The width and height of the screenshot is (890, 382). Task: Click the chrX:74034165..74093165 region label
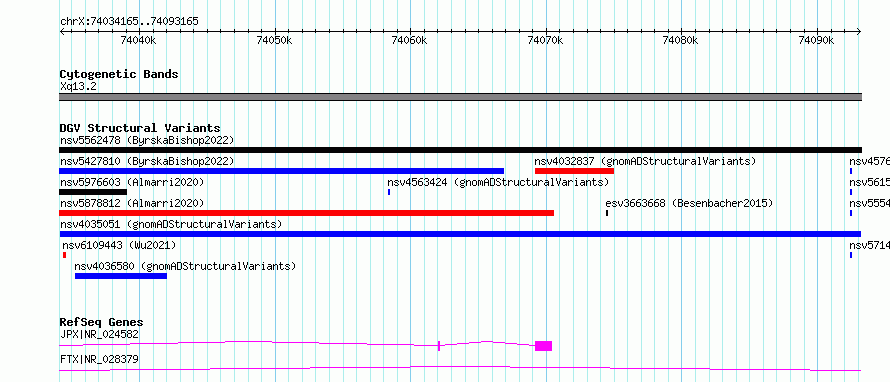[129, 22]
